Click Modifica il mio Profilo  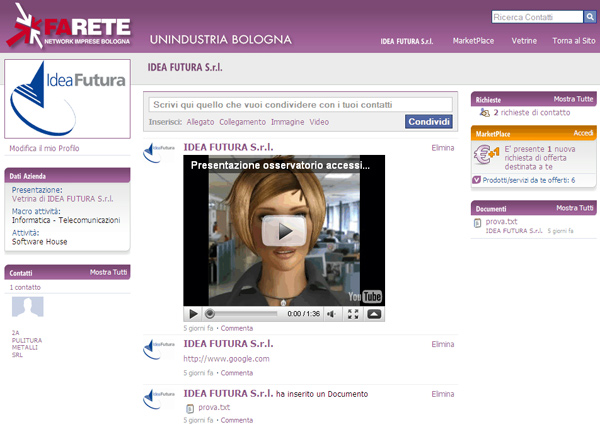pyautogui.click(x=44, y=148)
